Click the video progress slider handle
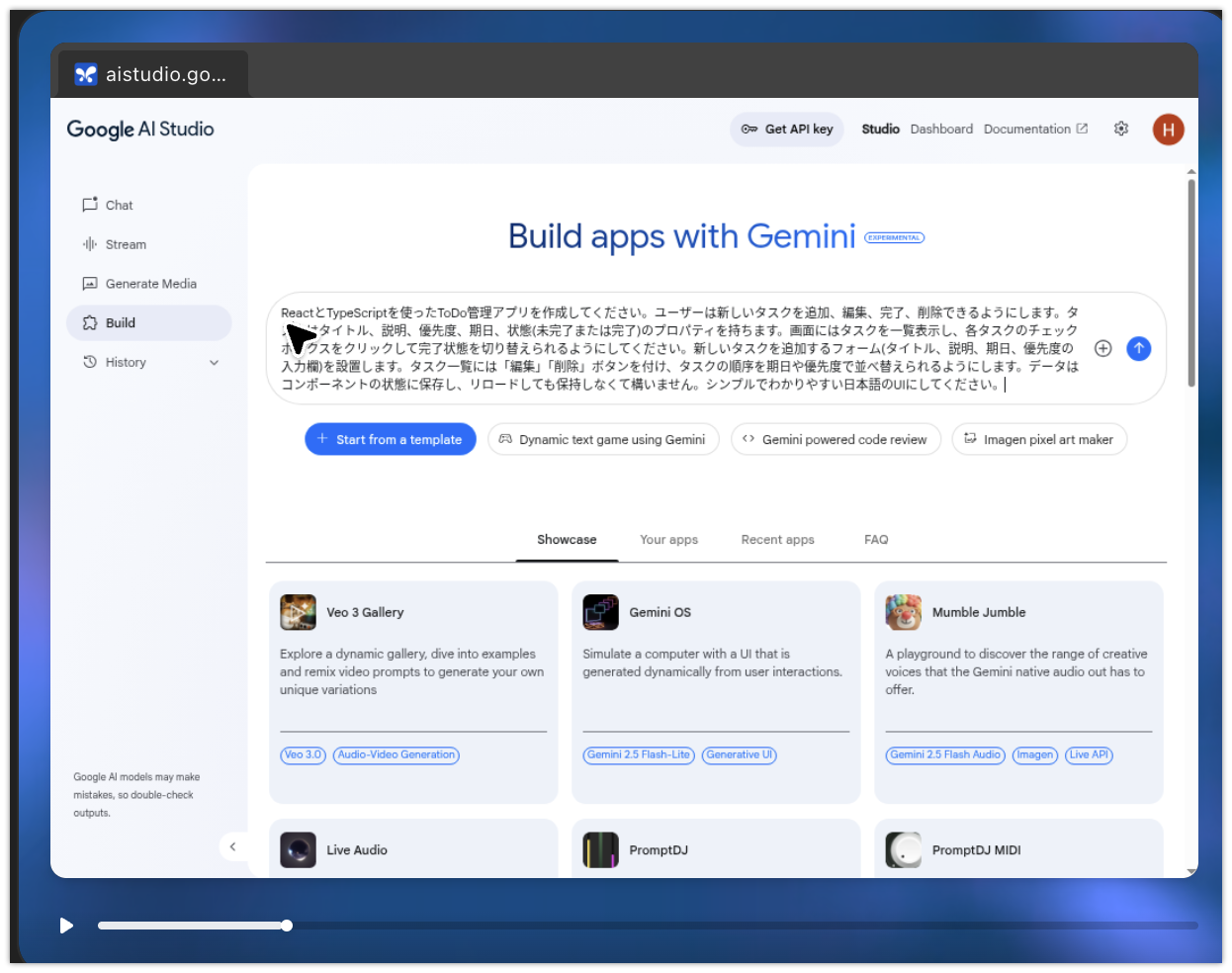 click(287, 926)
